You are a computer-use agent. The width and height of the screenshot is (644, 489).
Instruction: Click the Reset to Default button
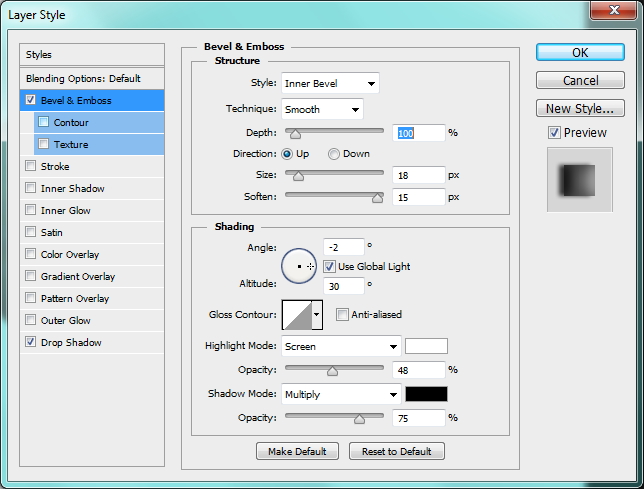396,452
